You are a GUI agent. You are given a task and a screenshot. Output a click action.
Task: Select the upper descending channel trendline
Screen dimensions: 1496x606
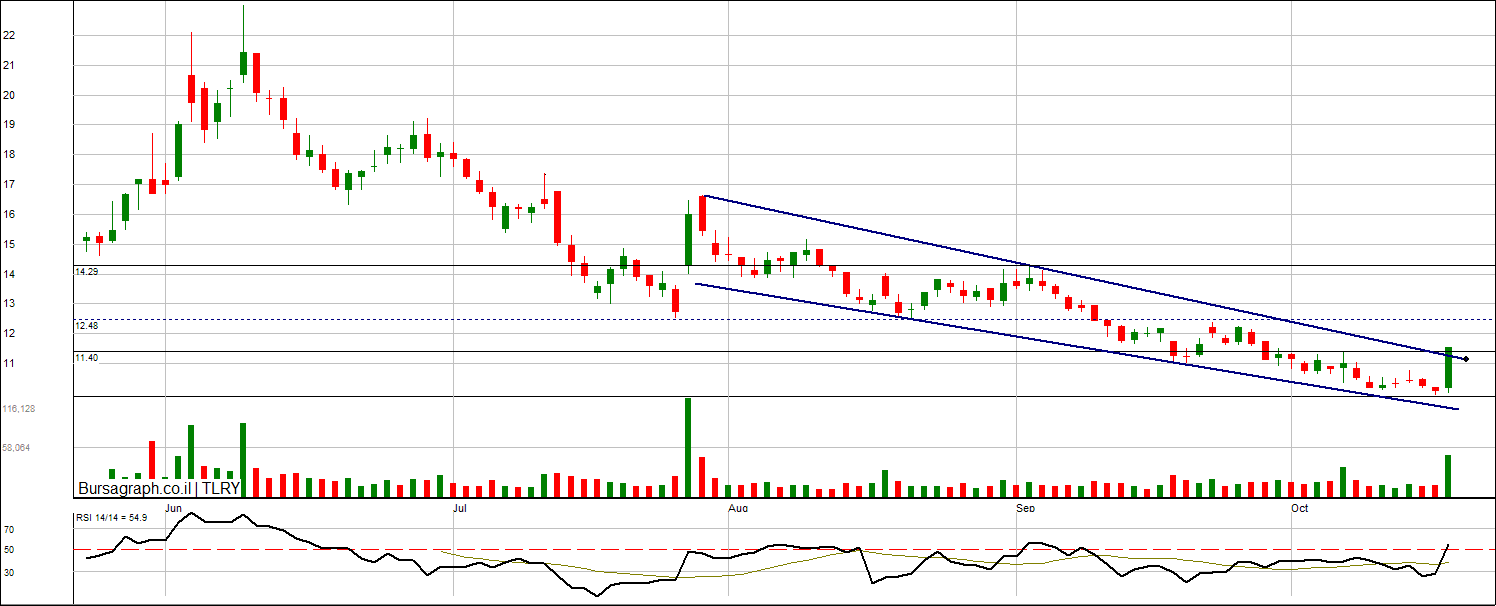pyautogui.click(x=1084, y=277)
